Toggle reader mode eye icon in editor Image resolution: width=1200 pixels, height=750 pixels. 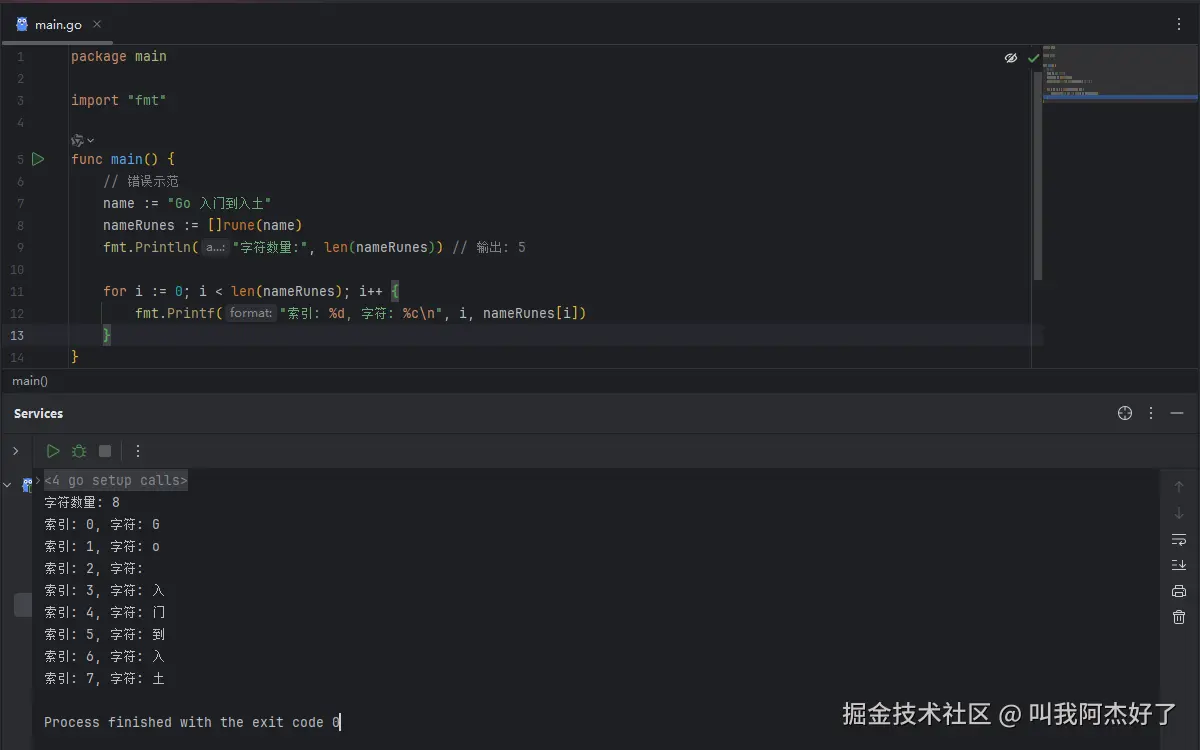click(x=1011, y=58)
